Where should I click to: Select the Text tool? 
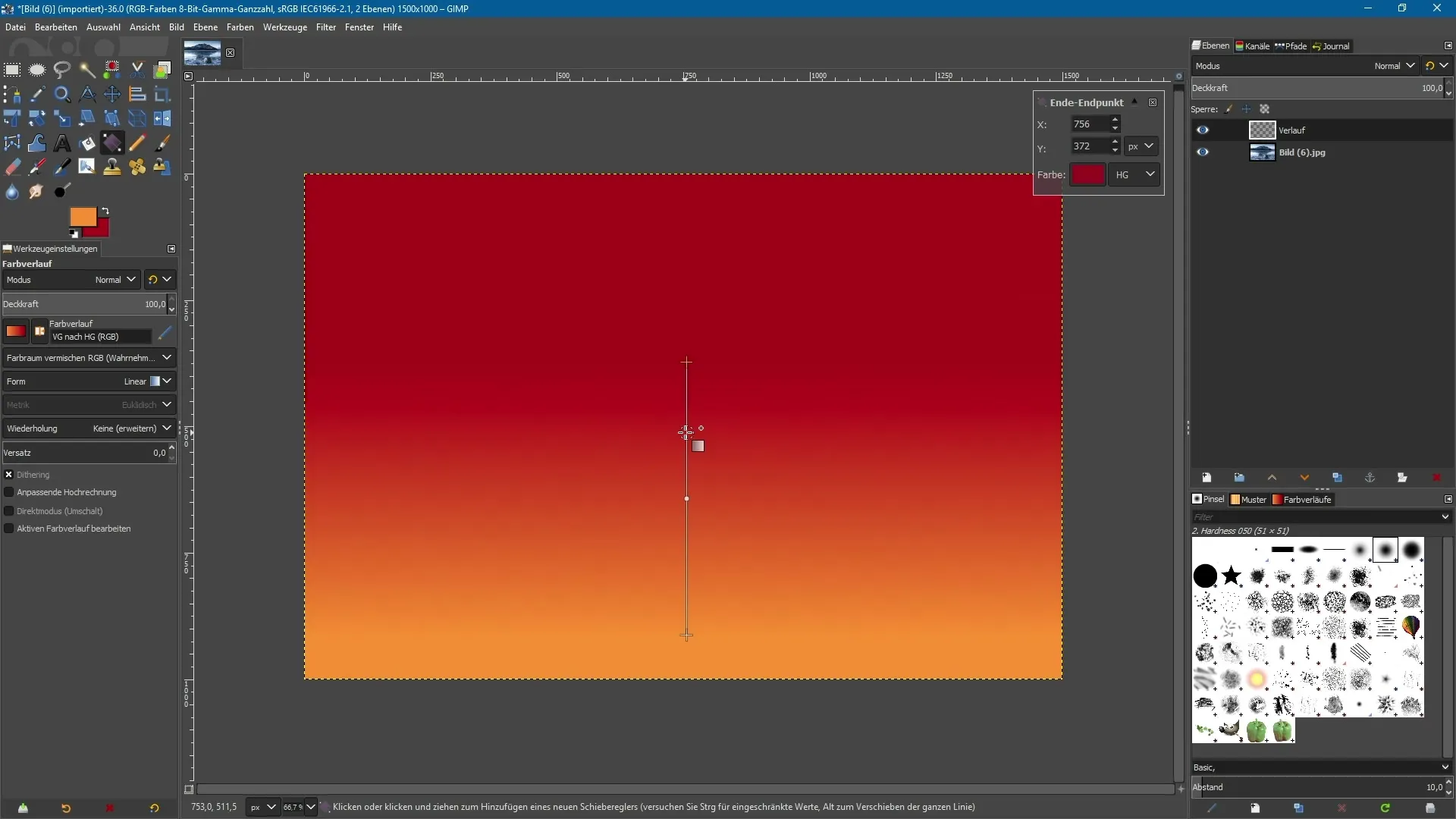coord(62,143)
